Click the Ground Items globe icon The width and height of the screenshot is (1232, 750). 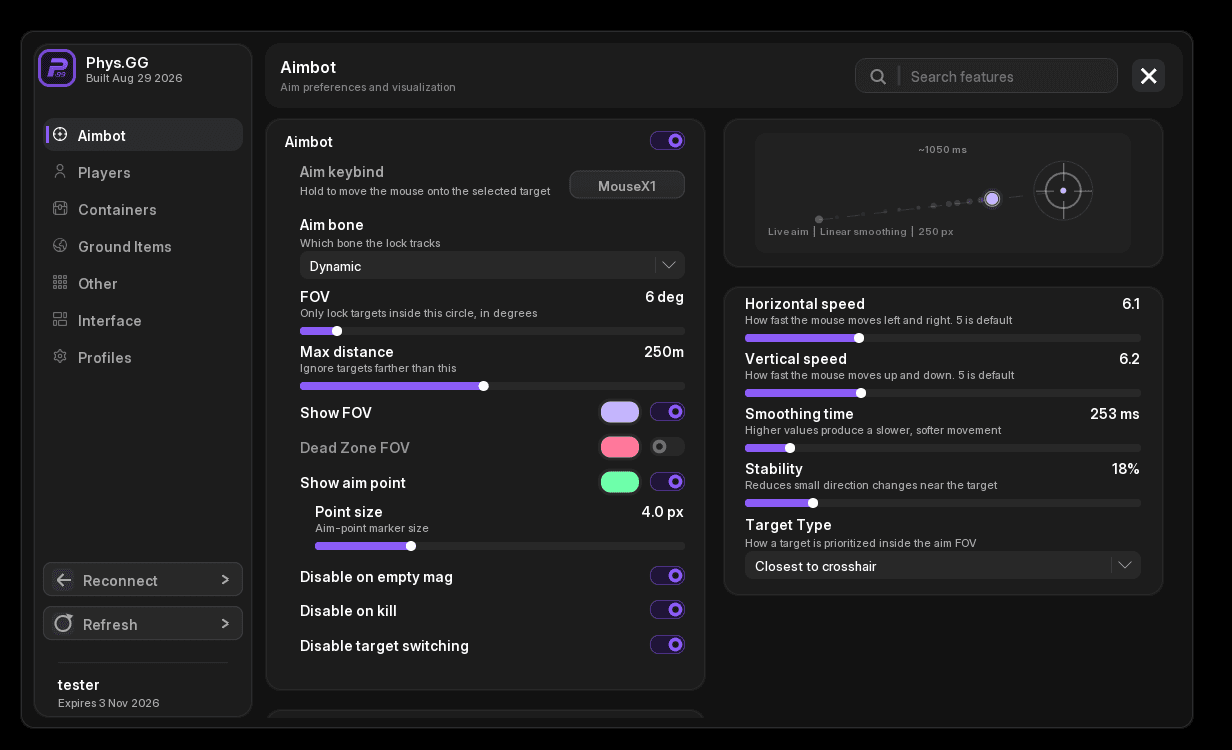tap(60, 246)
